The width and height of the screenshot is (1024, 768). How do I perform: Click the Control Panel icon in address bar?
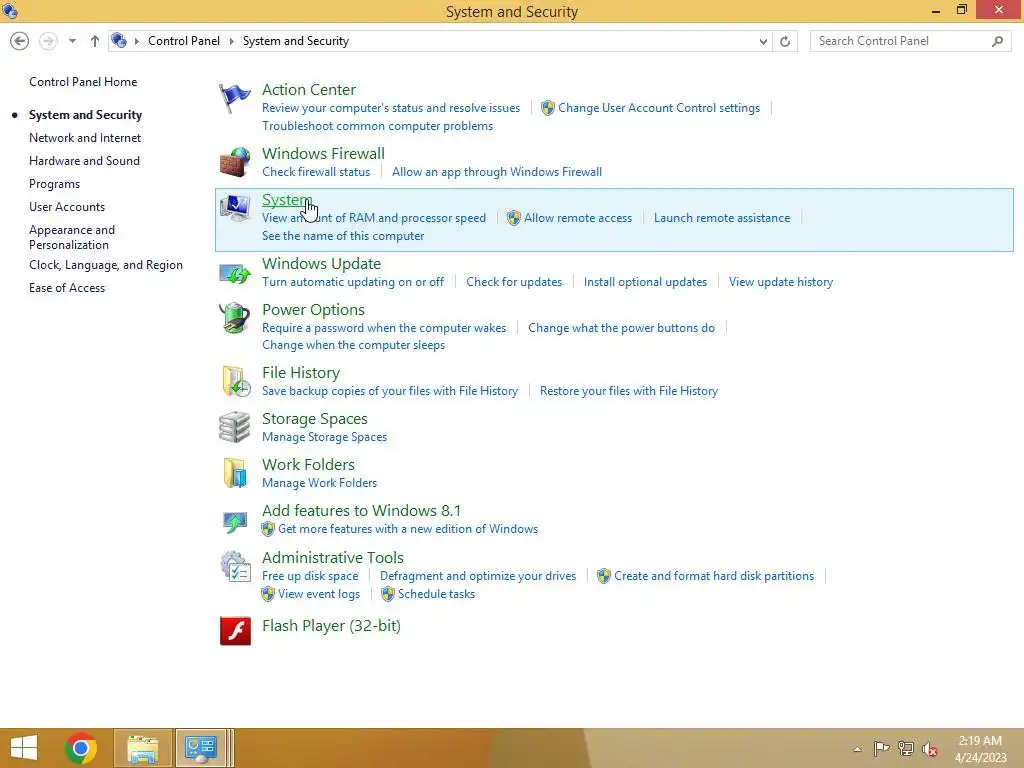click(119, 40)
